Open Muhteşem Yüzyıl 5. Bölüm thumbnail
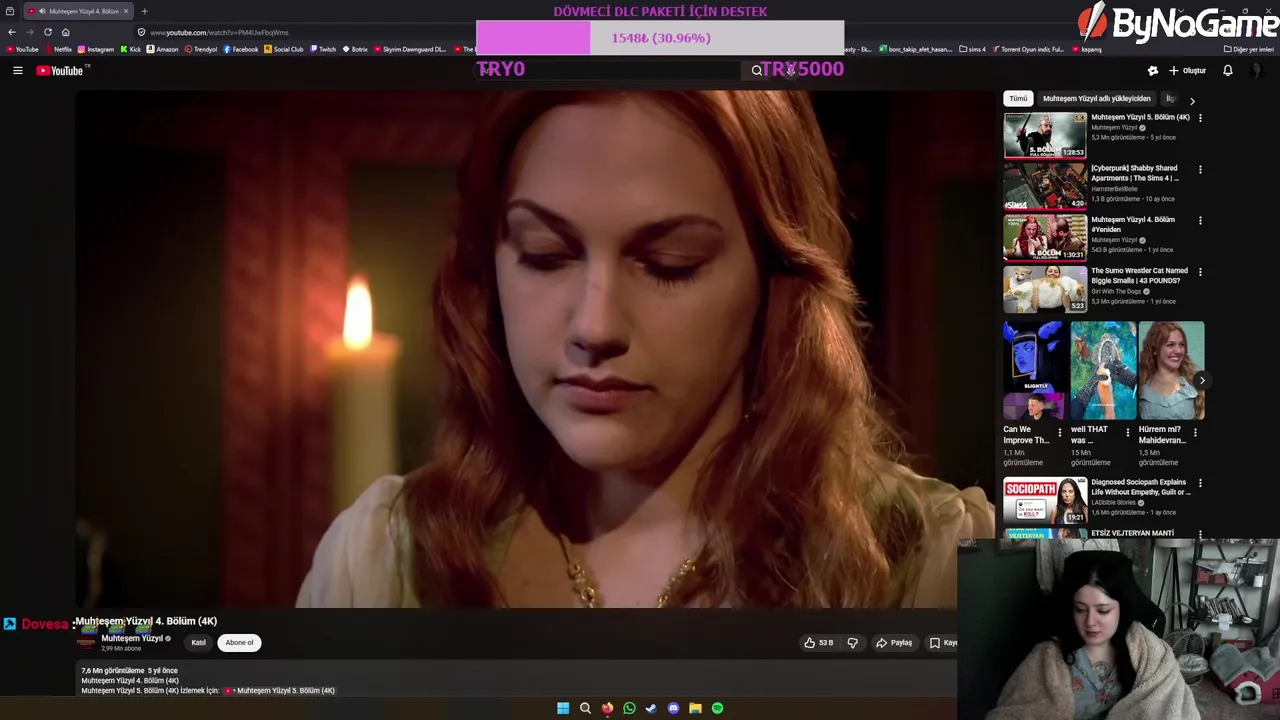 tap(1045, 135)
